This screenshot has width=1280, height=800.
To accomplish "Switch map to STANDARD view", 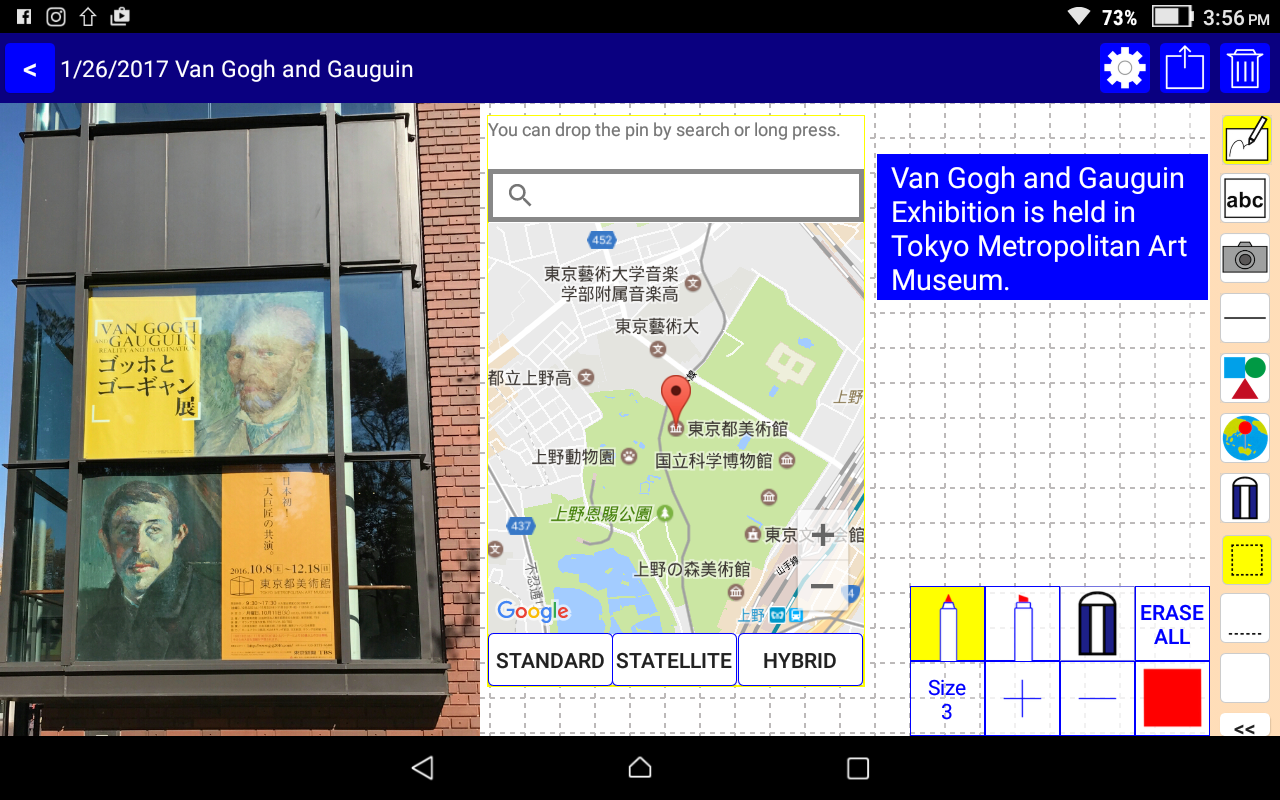I will (550, 660).
